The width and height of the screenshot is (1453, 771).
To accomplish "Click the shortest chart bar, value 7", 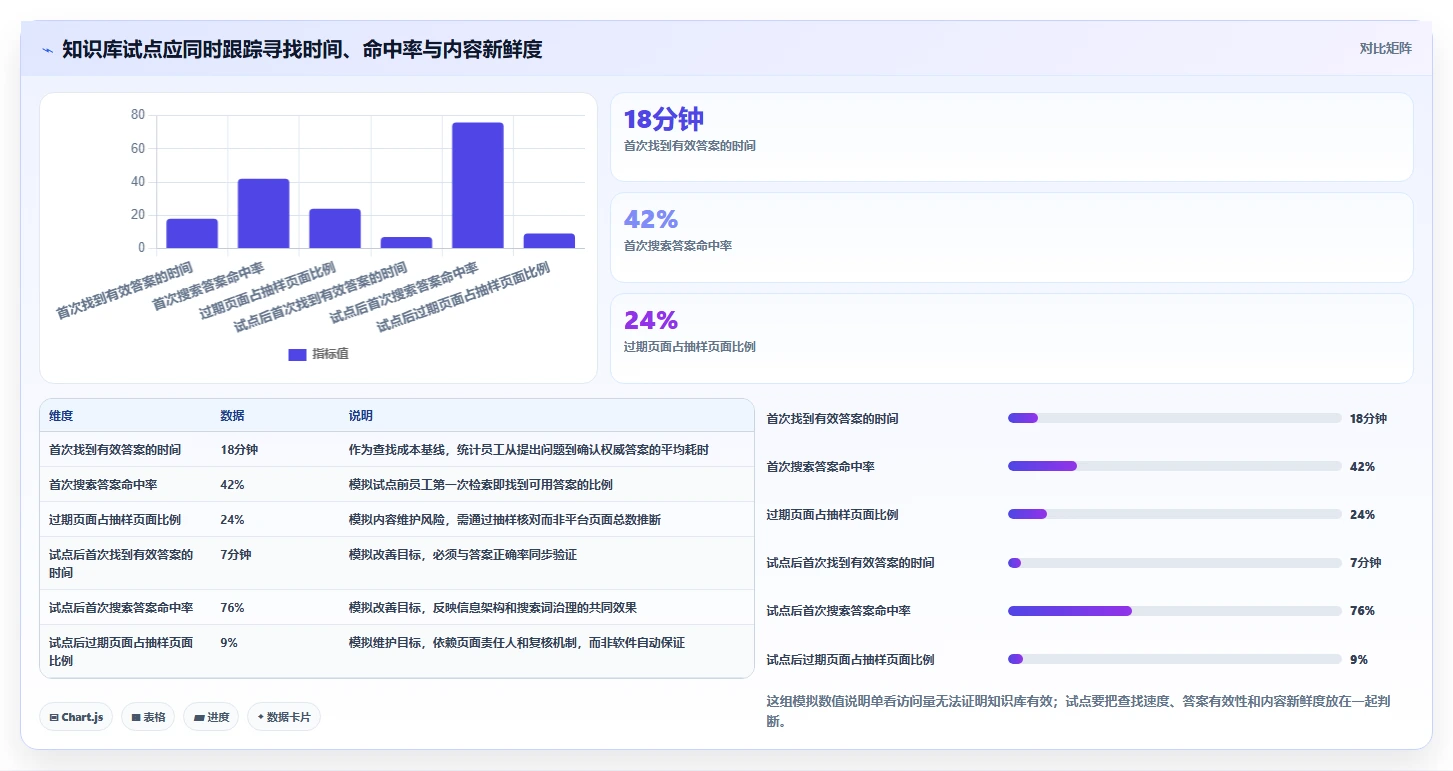I will (406, 242).
